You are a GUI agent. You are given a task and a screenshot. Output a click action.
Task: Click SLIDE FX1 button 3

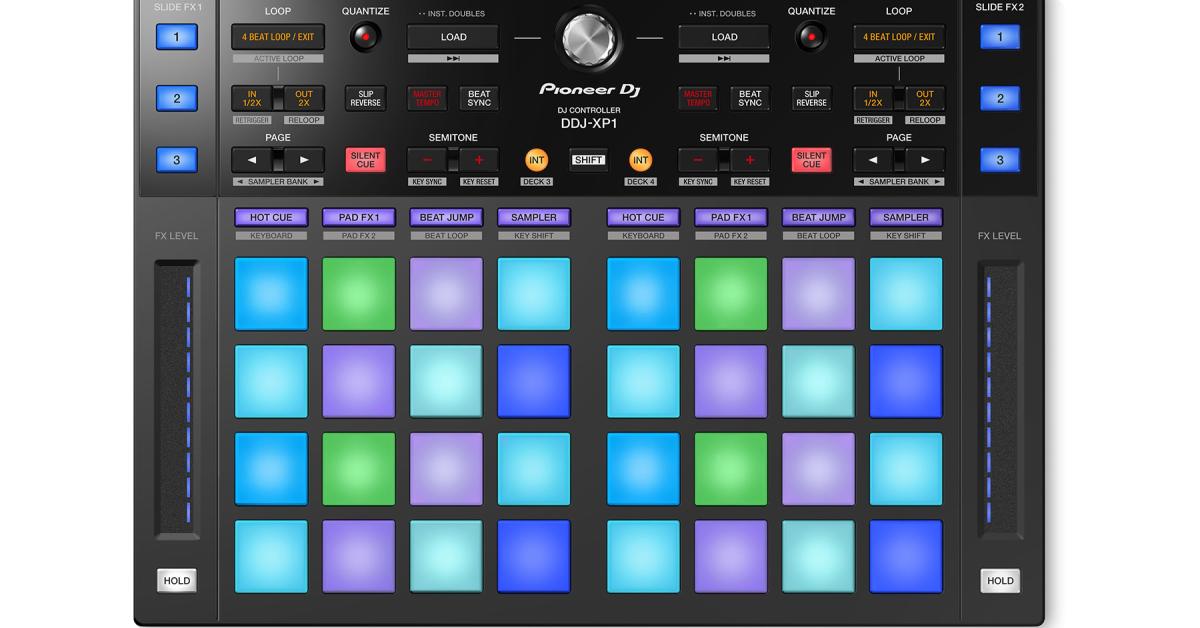[x=177, y=160]
